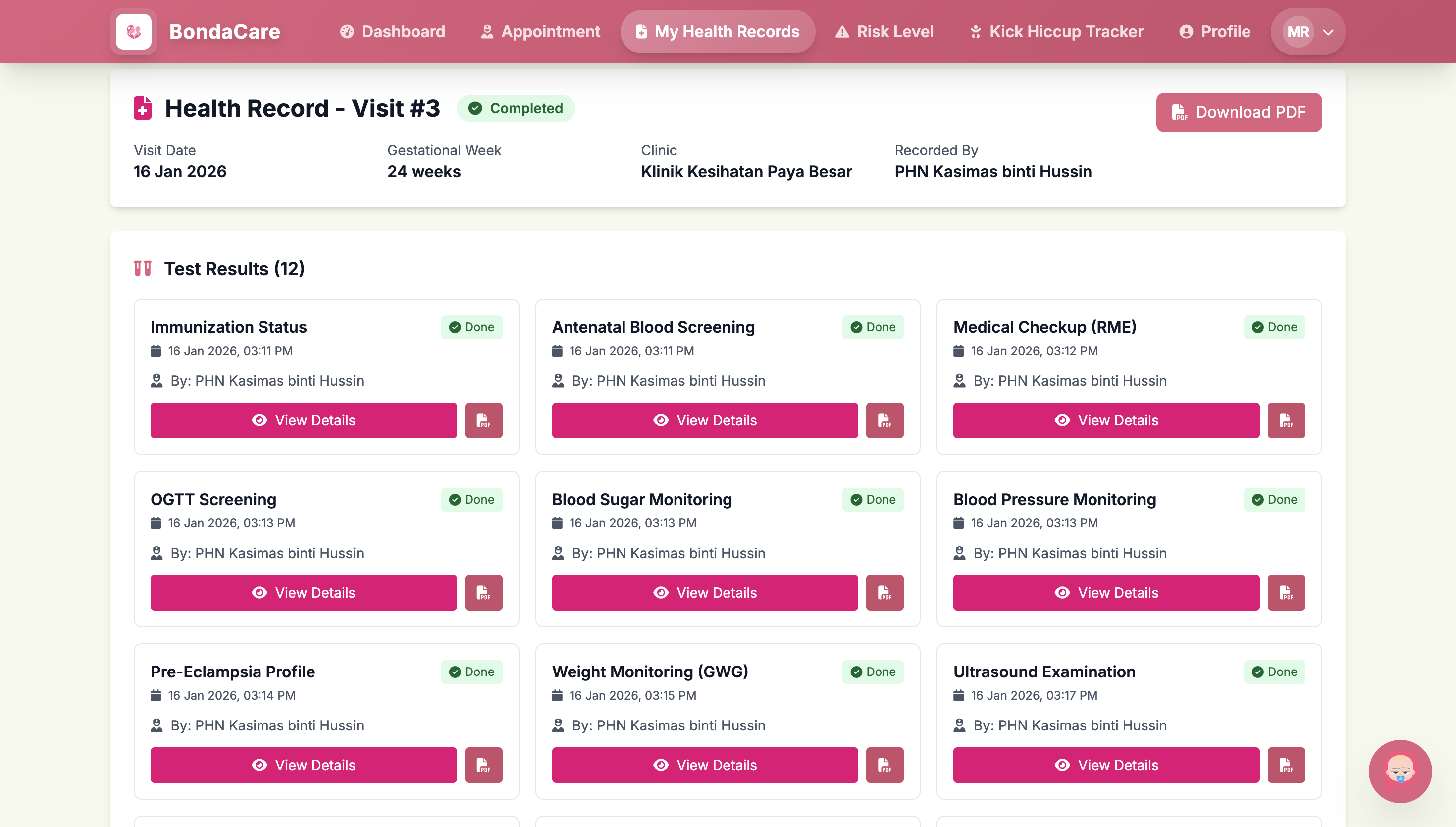View Details of Pre-Eclampsia Profile
This screenshot has width=1456, height=827.
[x=303, y=765]
